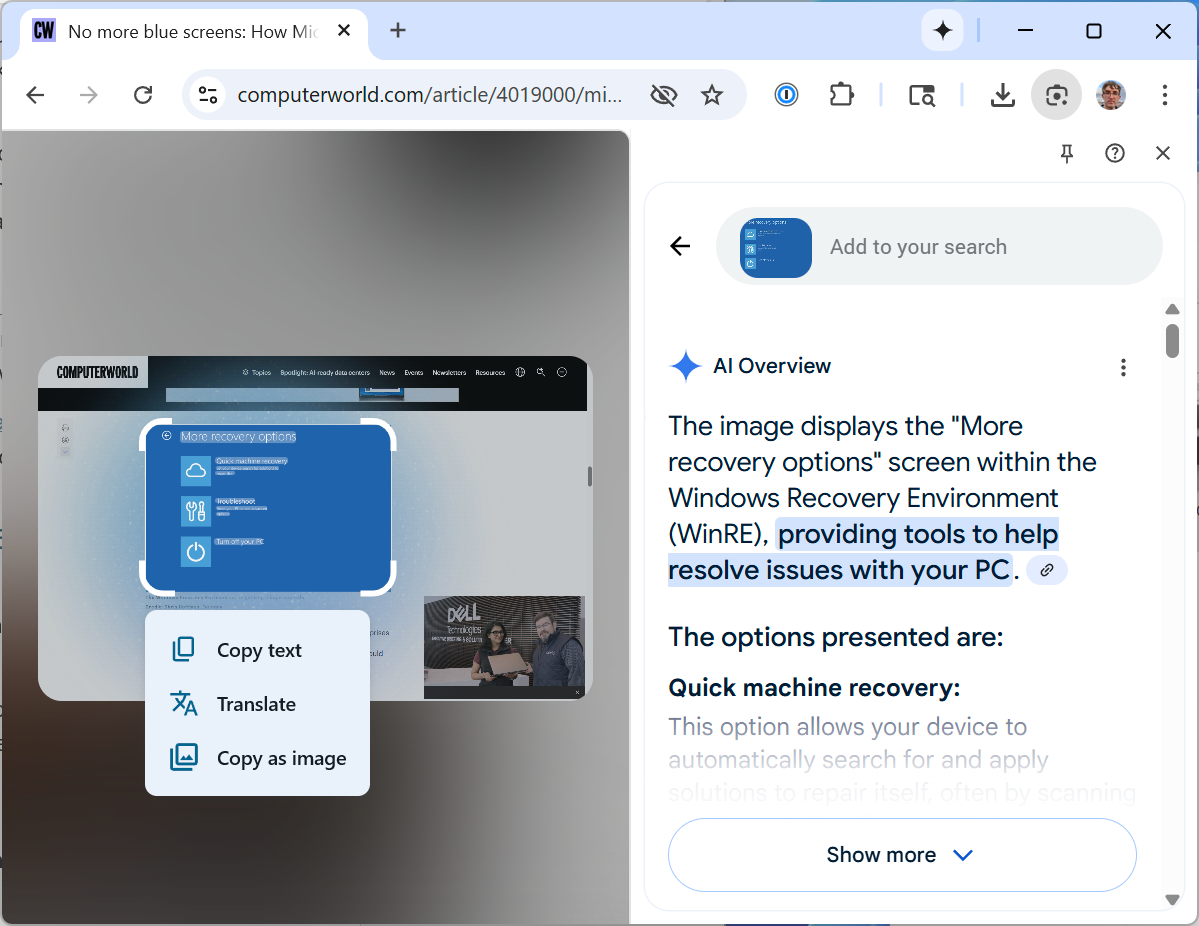Expand Show more in AI Overview
Screen dimensions: 1199x926
[901, 855]
